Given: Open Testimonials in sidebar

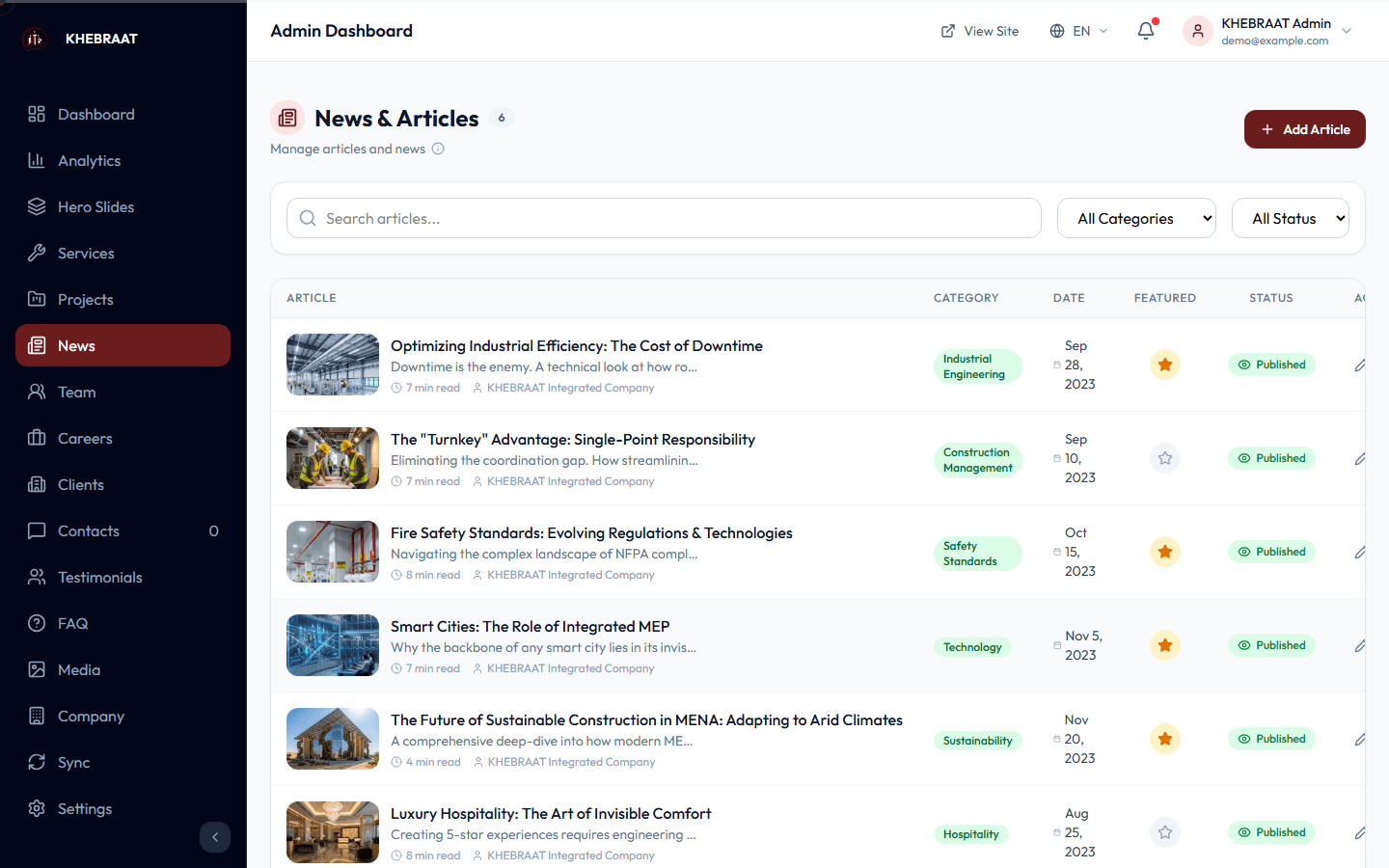Looking at the screenshot, I should 123,577.
